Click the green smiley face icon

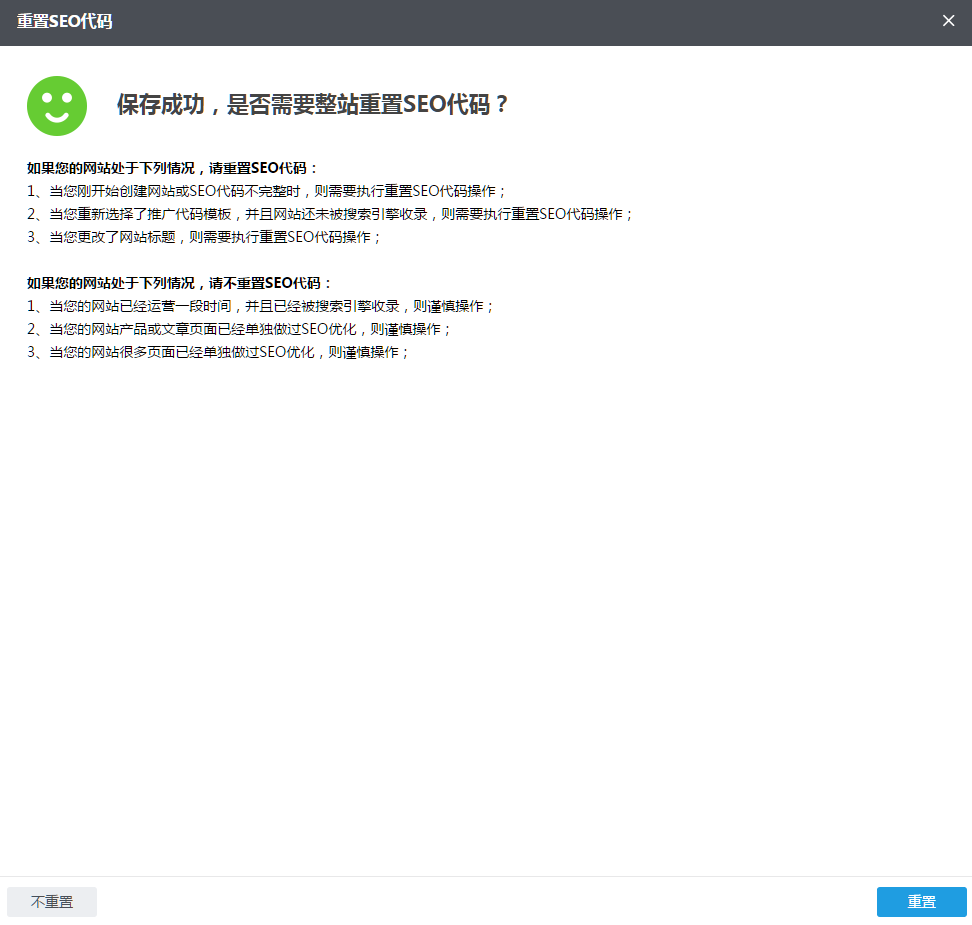[x=57, y=105]
